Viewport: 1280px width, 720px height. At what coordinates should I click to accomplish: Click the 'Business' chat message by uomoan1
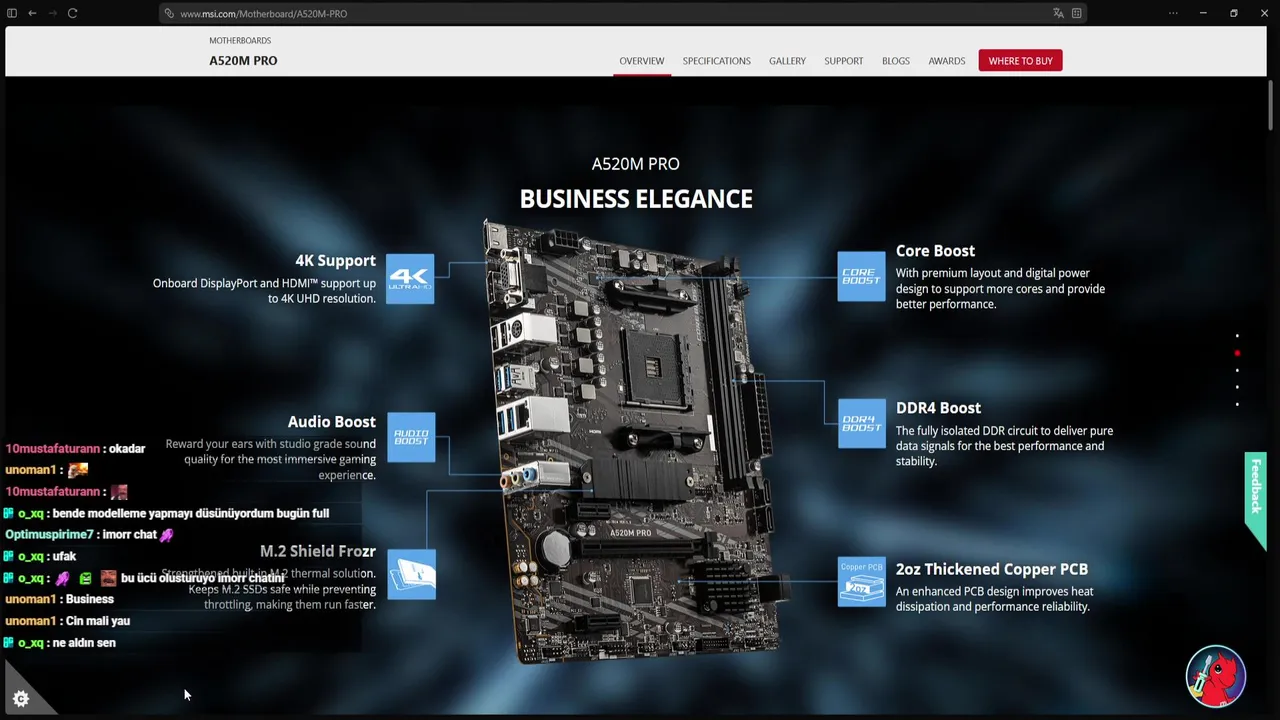point(90,599)
